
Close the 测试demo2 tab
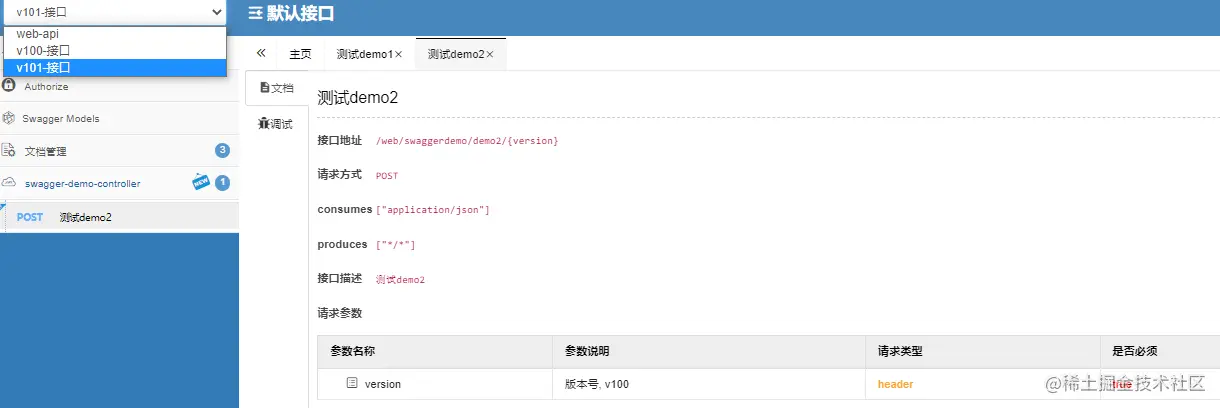tap(490, 54)
